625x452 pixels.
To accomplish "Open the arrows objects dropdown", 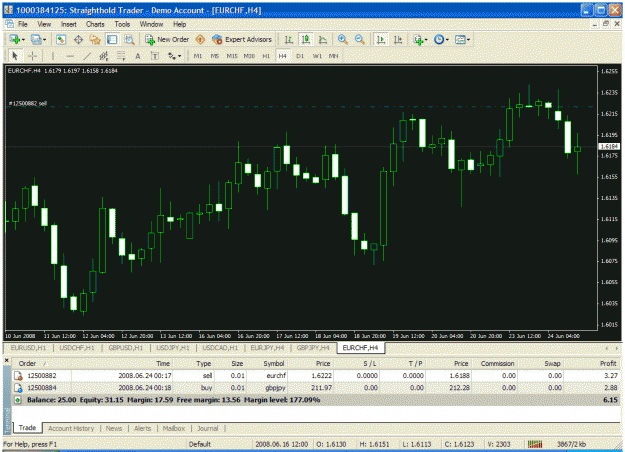I will (x=174, y=56).
